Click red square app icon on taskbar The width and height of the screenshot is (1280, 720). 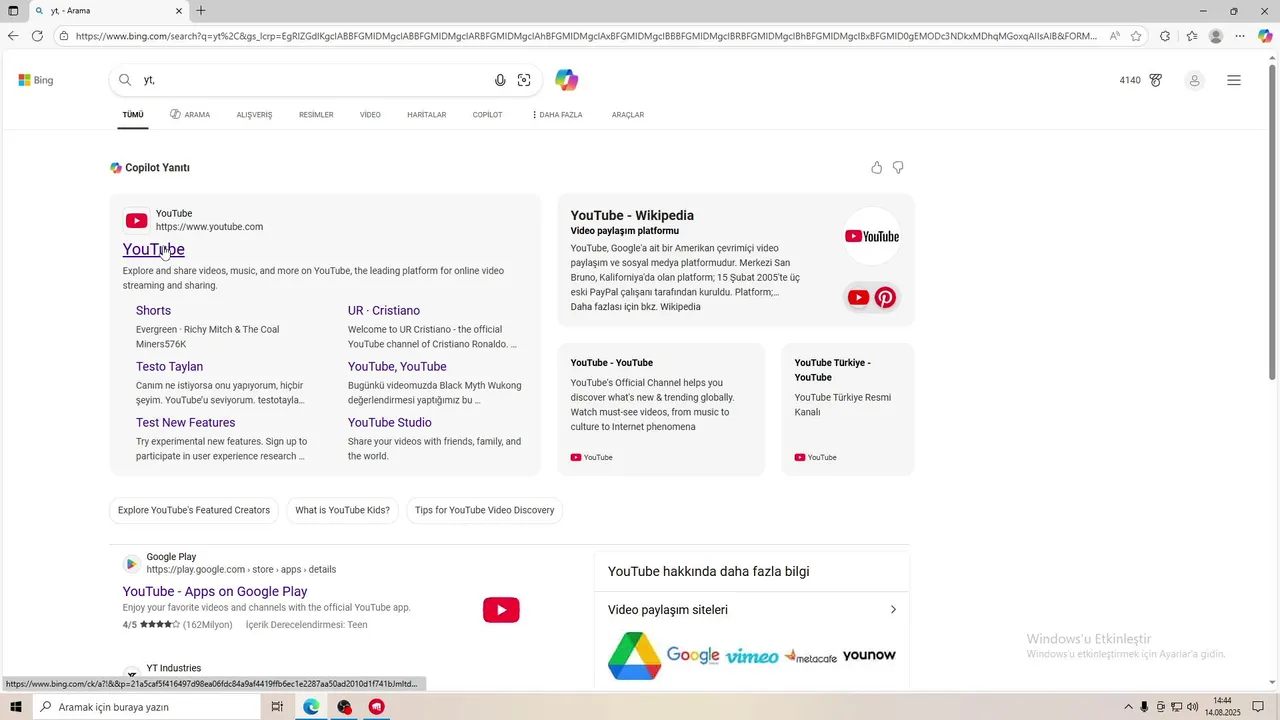coord(376,707)
